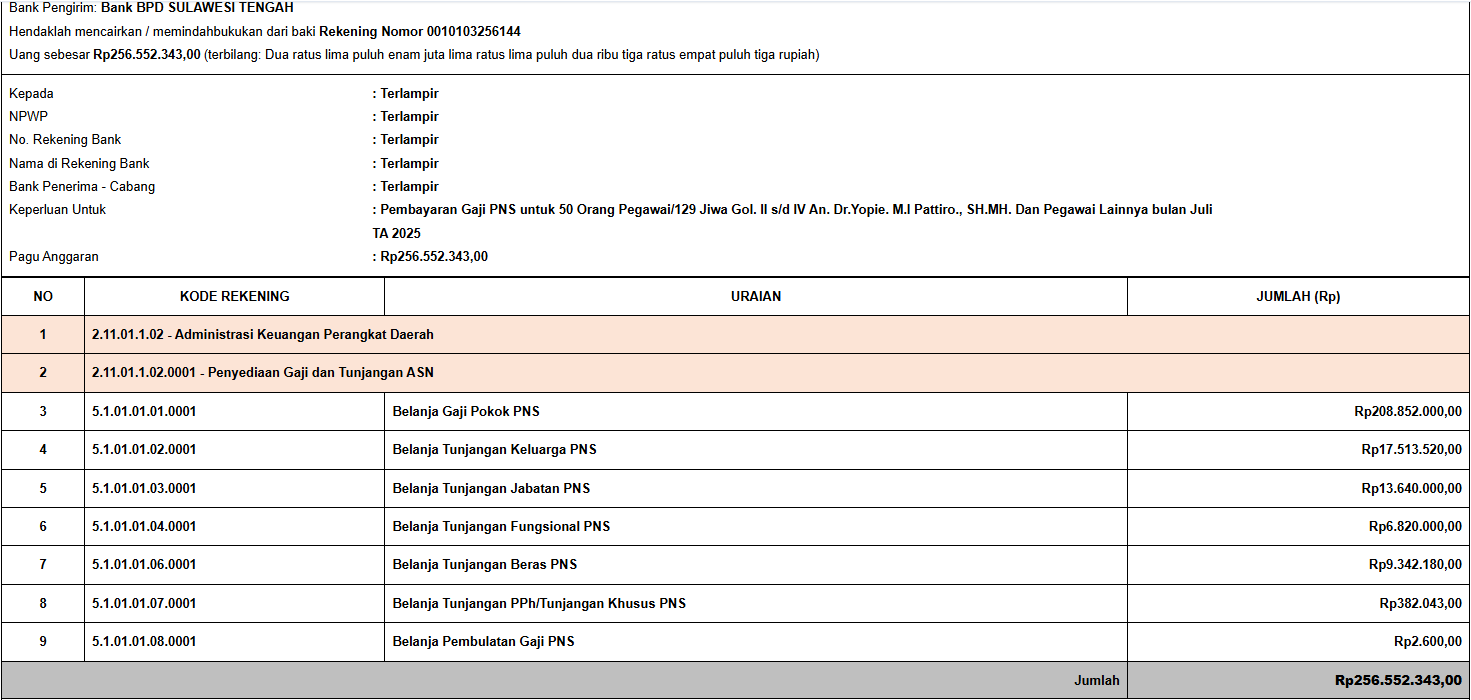Click account code 5.1.01.01.03.0001

click(144, 489)
